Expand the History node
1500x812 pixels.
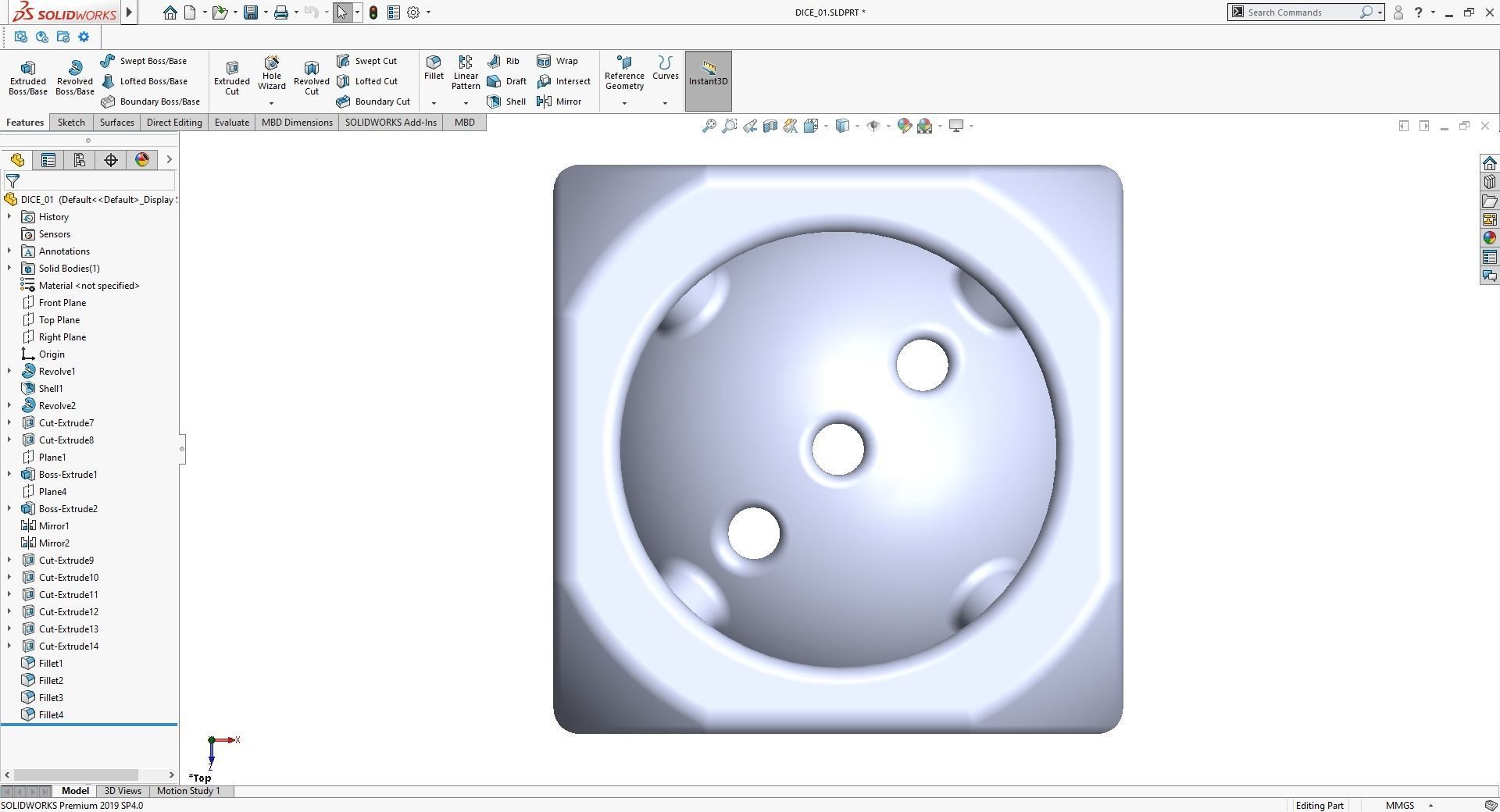tap(9, 216)
